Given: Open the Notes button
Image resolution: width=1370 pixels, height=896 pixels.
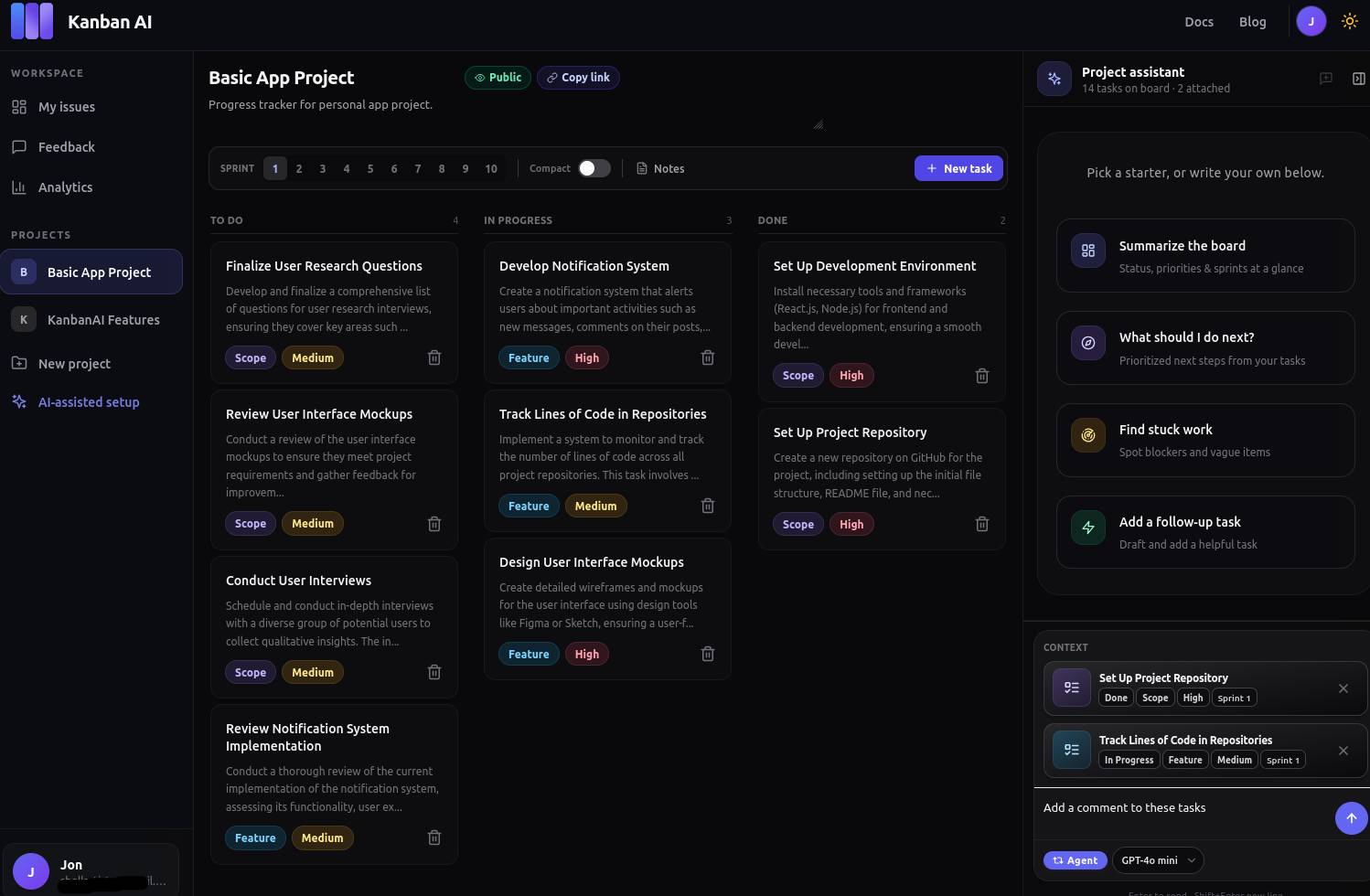Looking at the screenshot, I should click(x=660, y=168).
